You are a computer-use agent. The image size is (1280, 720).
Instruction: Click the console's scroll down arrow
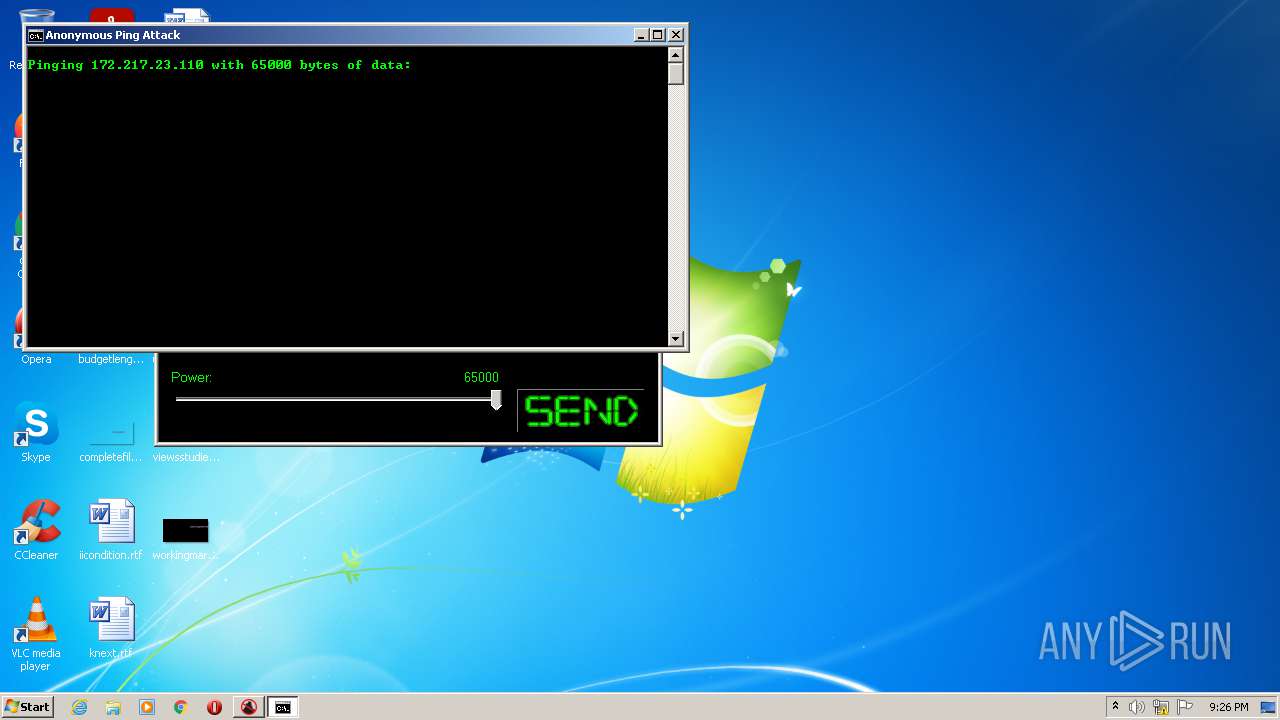pos(676,339)
